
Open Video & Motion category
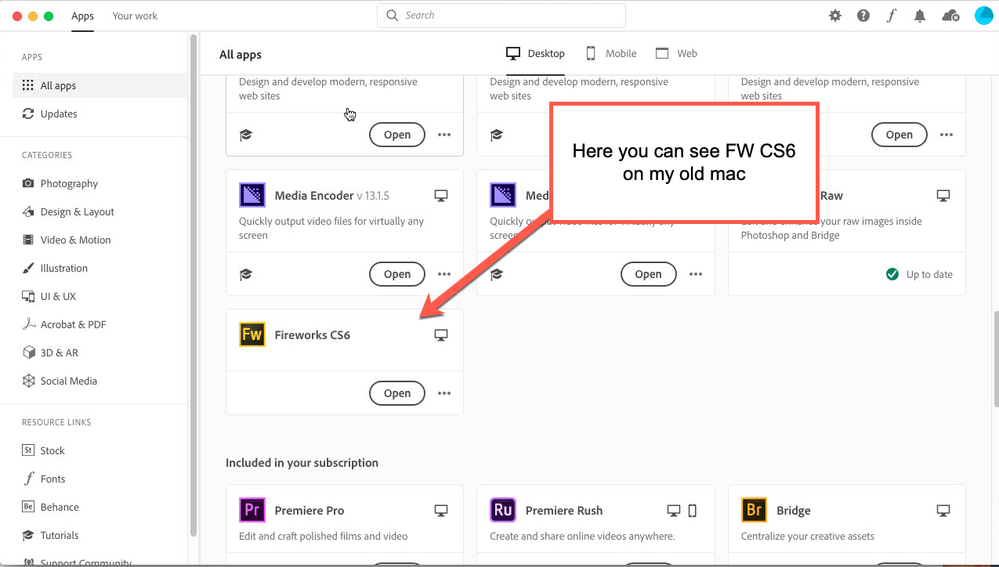coord(67,240)
